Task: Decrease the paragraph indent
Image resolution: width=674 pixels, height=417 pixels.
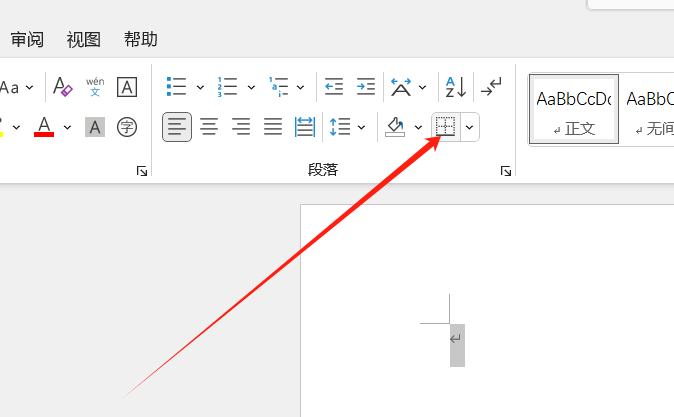Action: [x=334, y=87]
